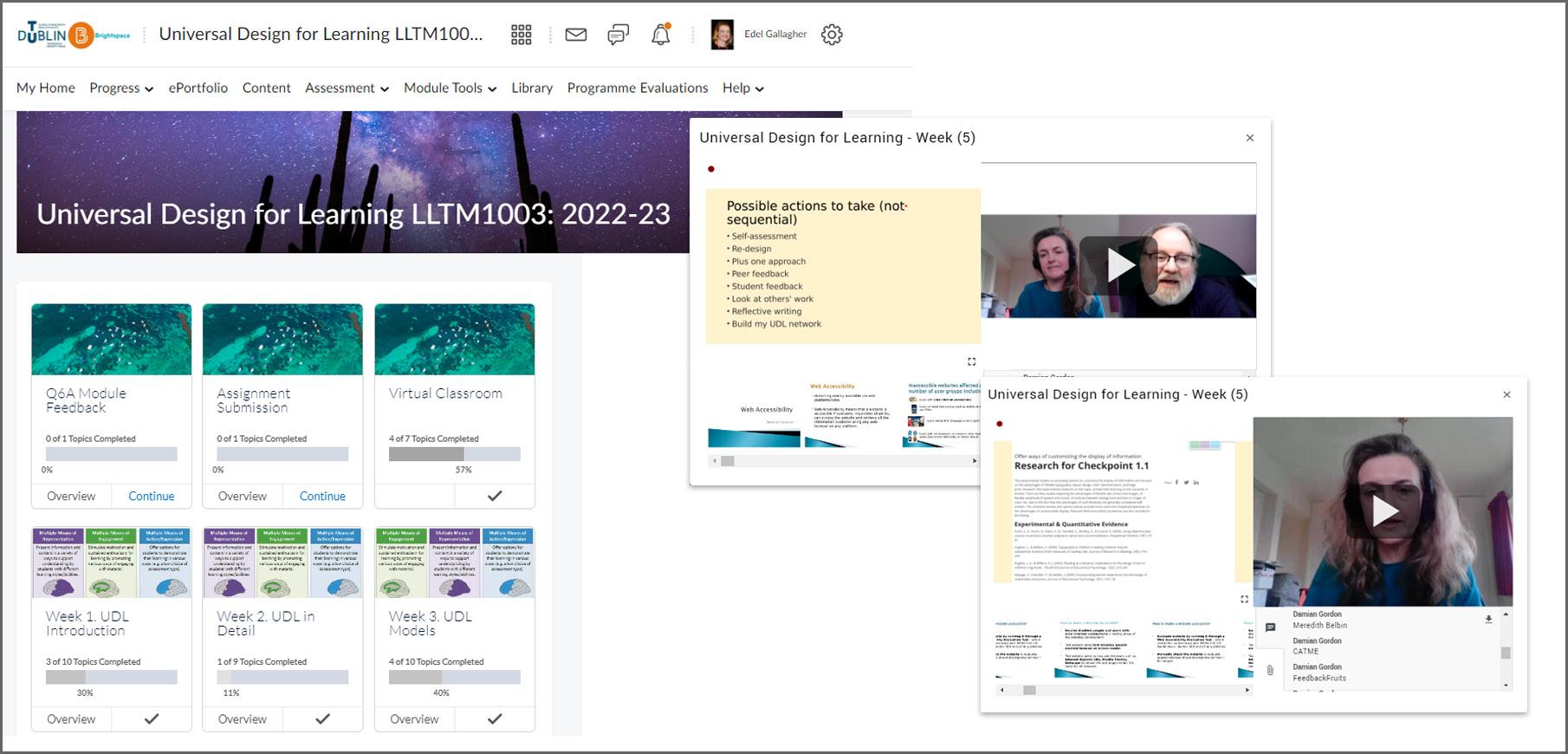Close the back Week (5) recording window
1568x754 pixels.
point(1249,138)
